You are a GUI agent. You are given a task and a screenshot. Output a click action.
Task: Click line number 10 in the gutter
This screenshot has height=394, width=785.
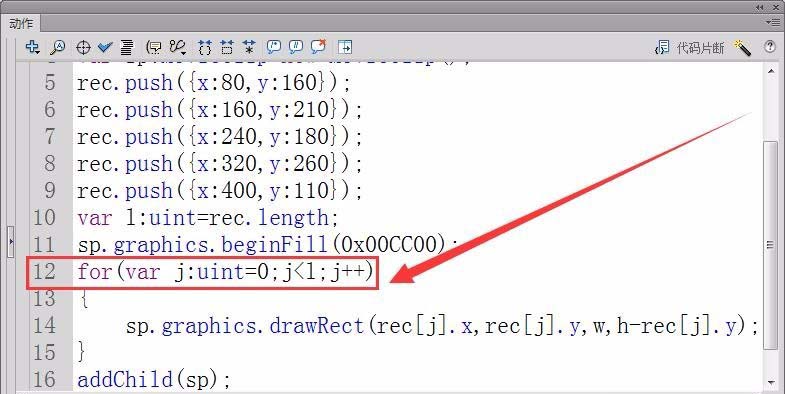[x=44, y=217]
